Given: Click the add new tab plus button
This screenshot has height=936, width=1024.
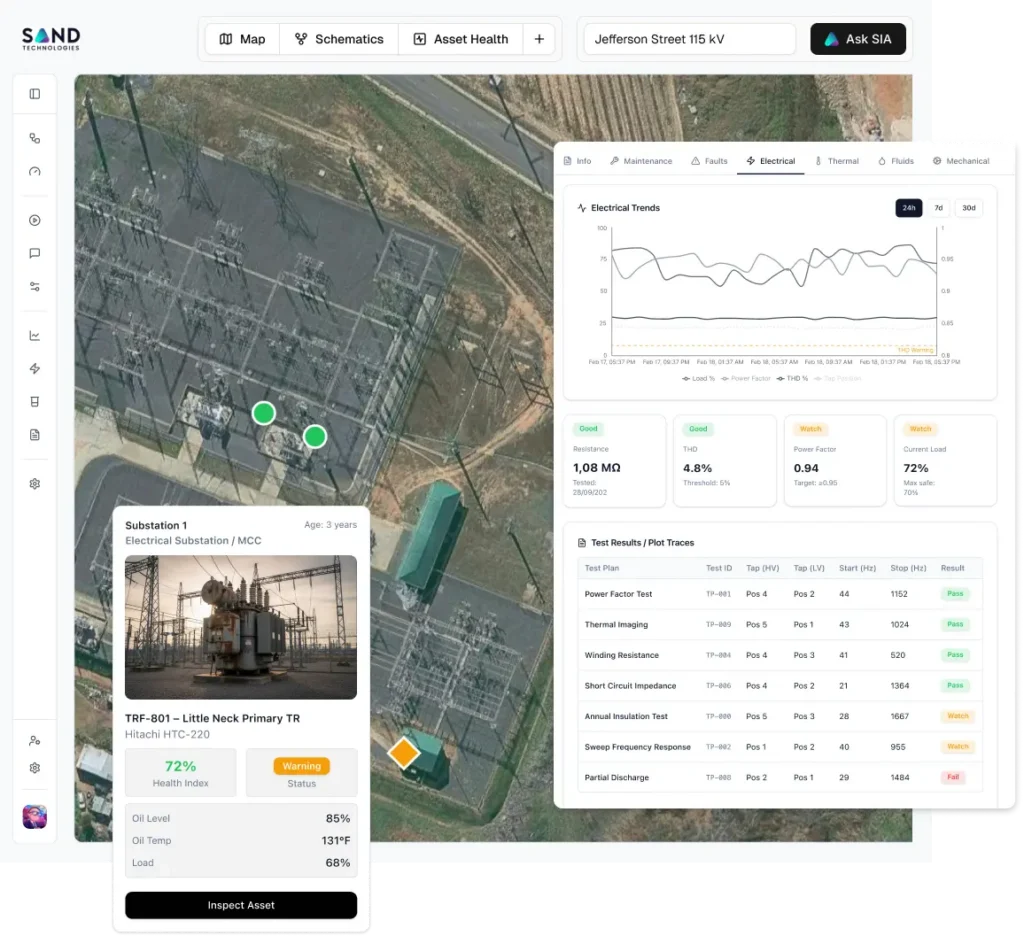Looking at the screenshot, I should pyautogui.click(x=539, y=39).
